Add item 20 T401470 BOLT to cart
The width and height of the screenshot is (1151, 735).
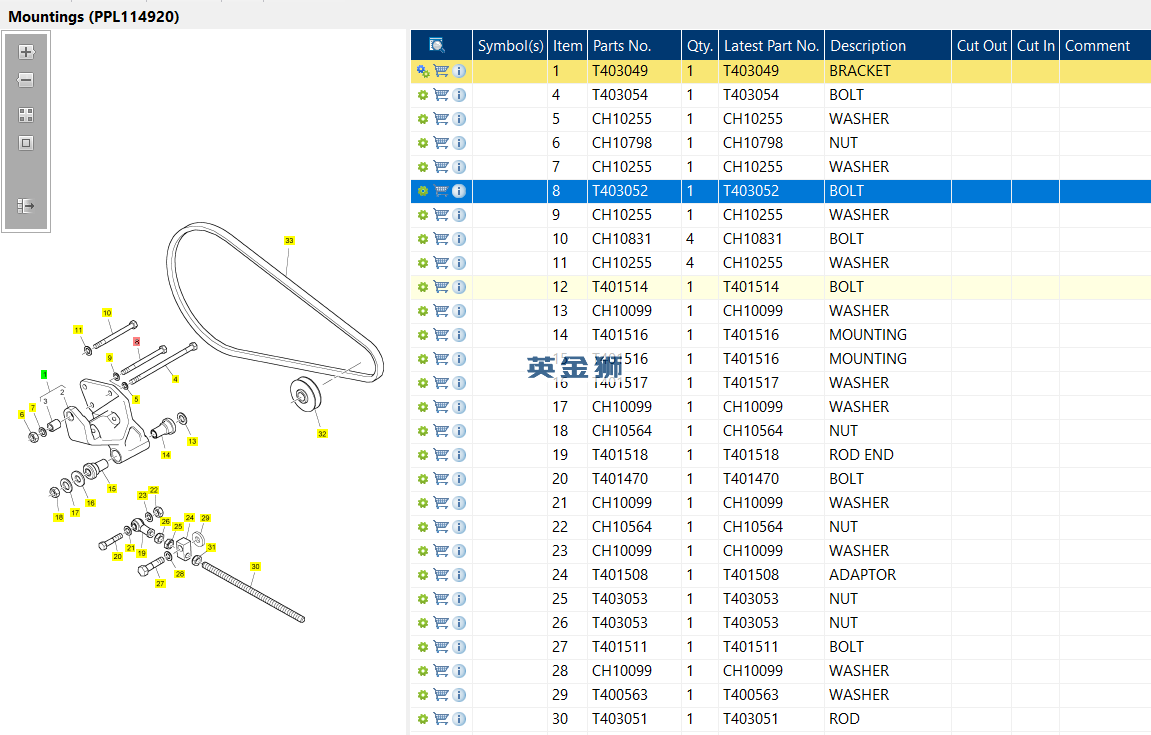[x=441, y=479]
